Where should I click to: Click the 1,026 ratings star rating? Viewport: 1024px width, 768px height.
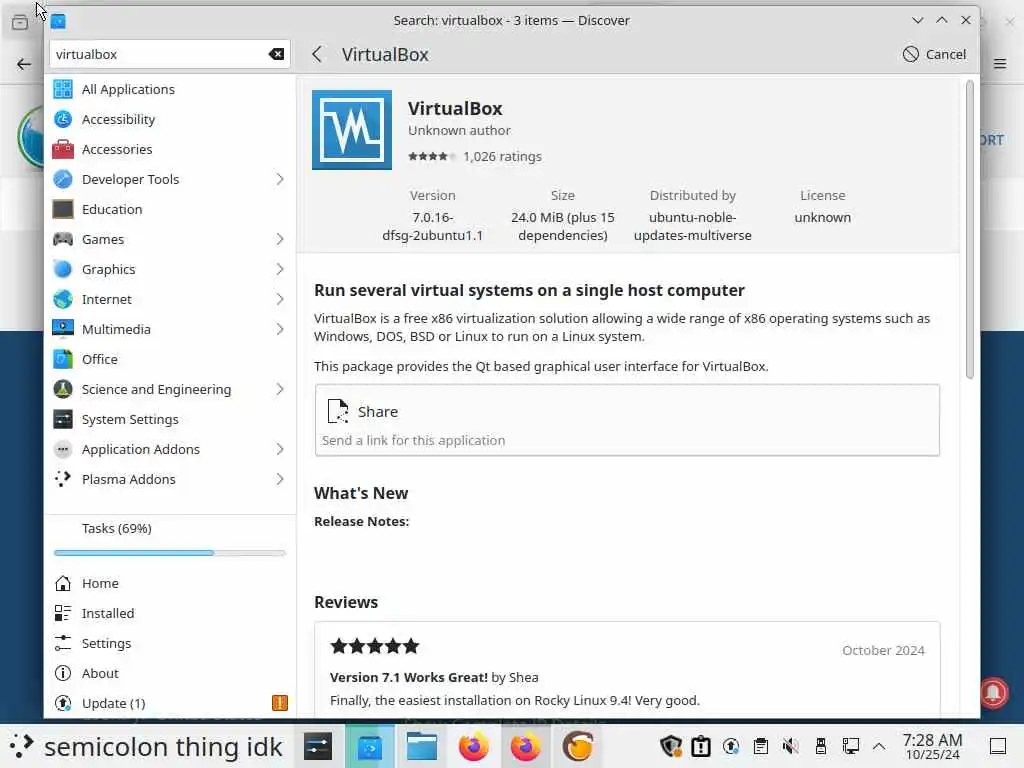coord(432,157)
